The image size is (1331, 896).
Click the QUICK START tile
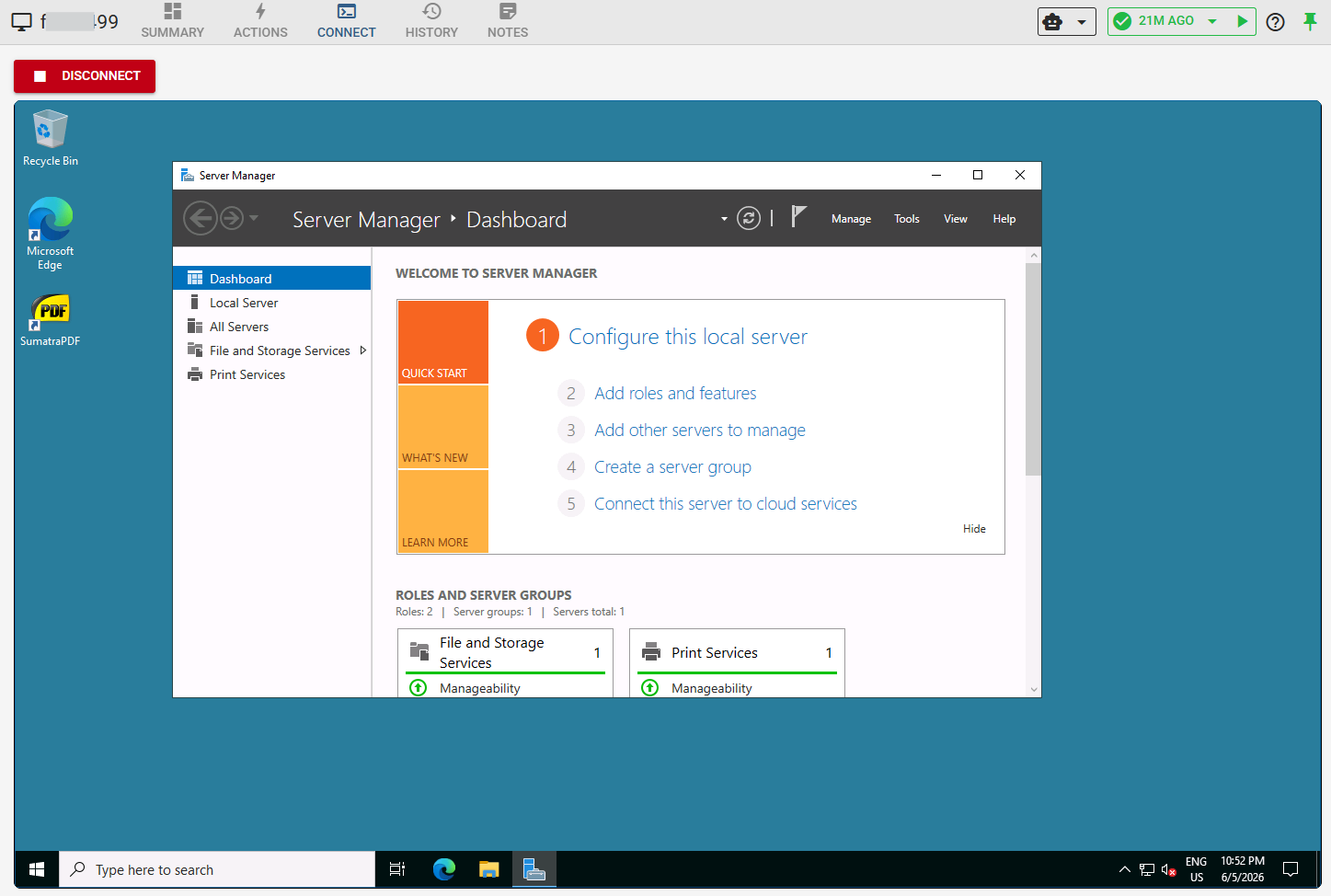(x=443, y=342)
